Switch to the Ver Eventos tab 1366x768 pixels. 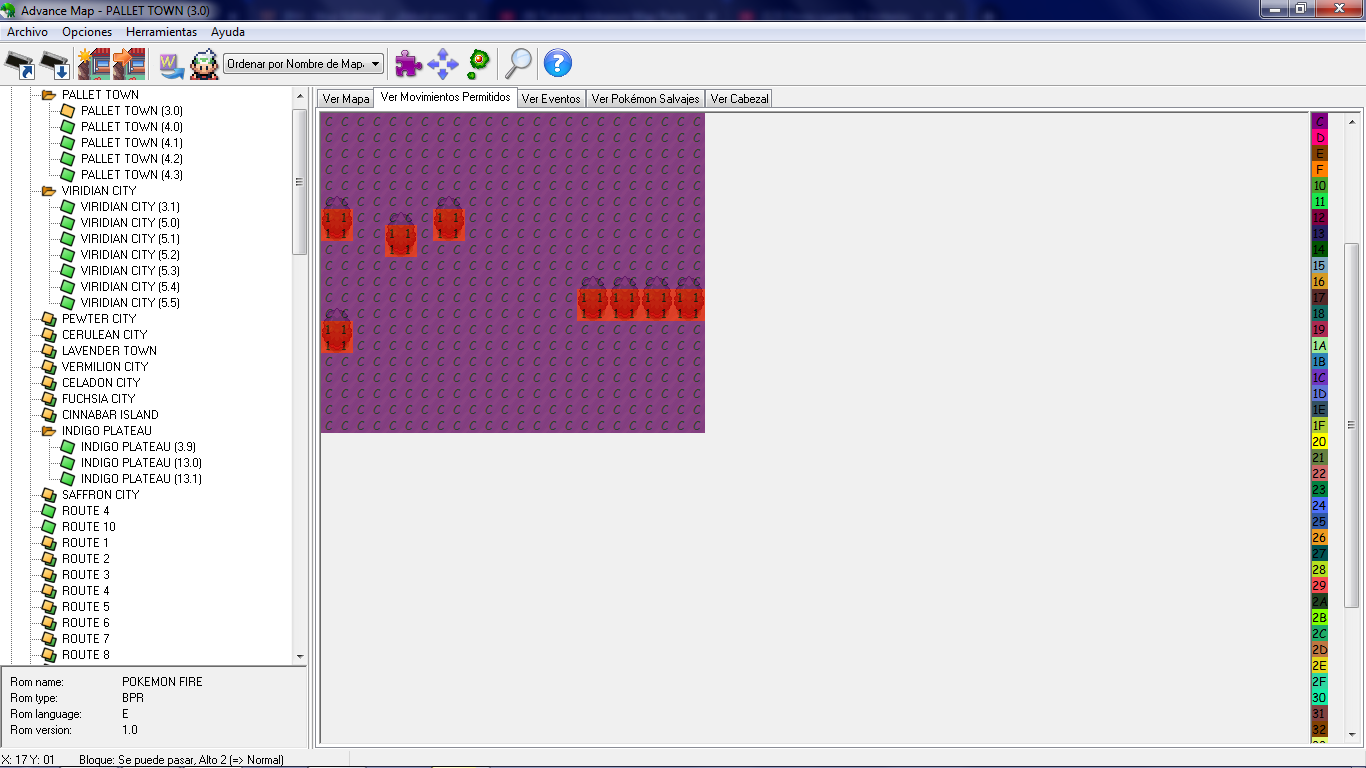coord(550,99)
